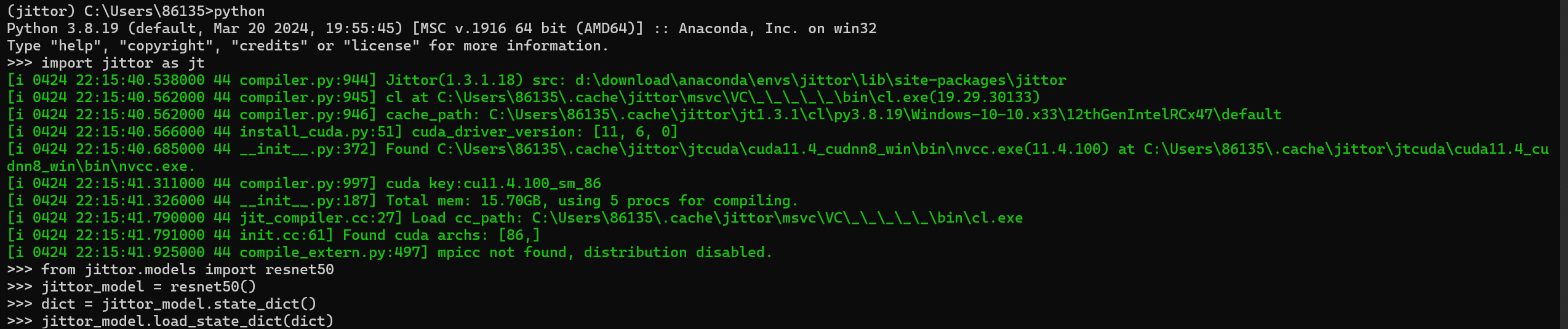Click the "license" word in the info line
The image size is (1568, 329).
(382, 46)
